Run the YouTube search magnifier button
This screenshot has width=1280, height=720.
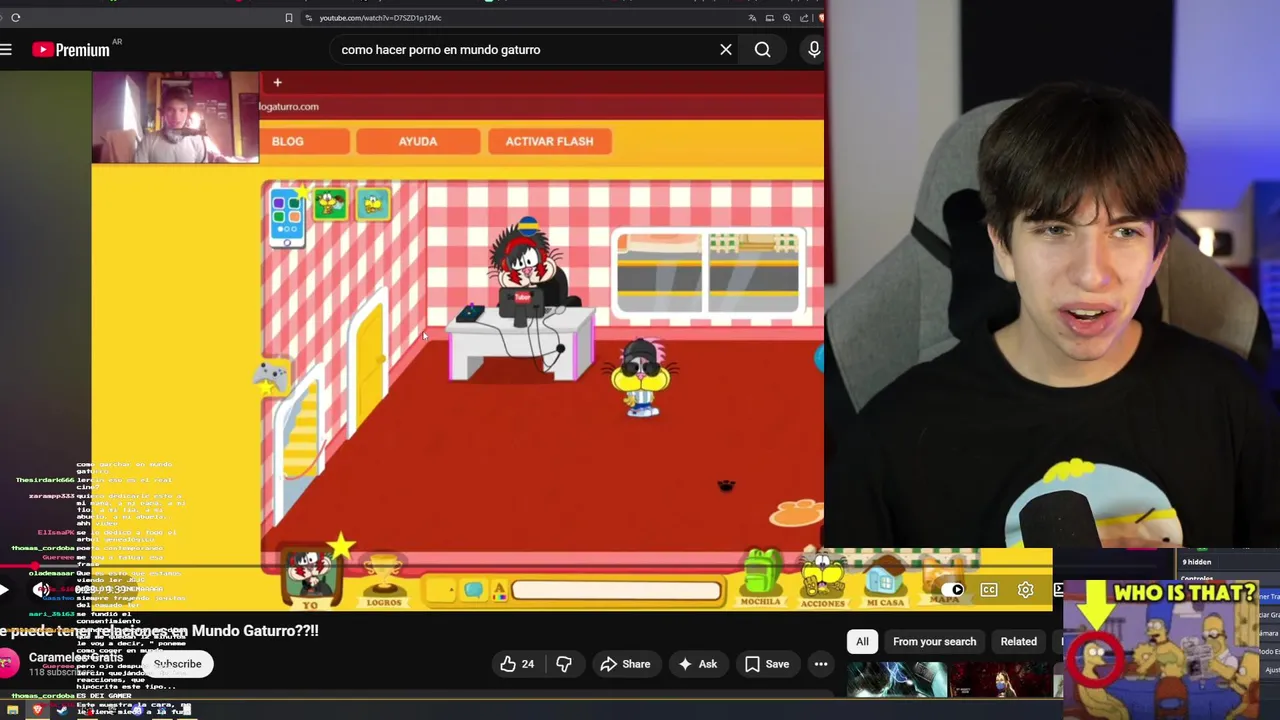tap(763, 49)
